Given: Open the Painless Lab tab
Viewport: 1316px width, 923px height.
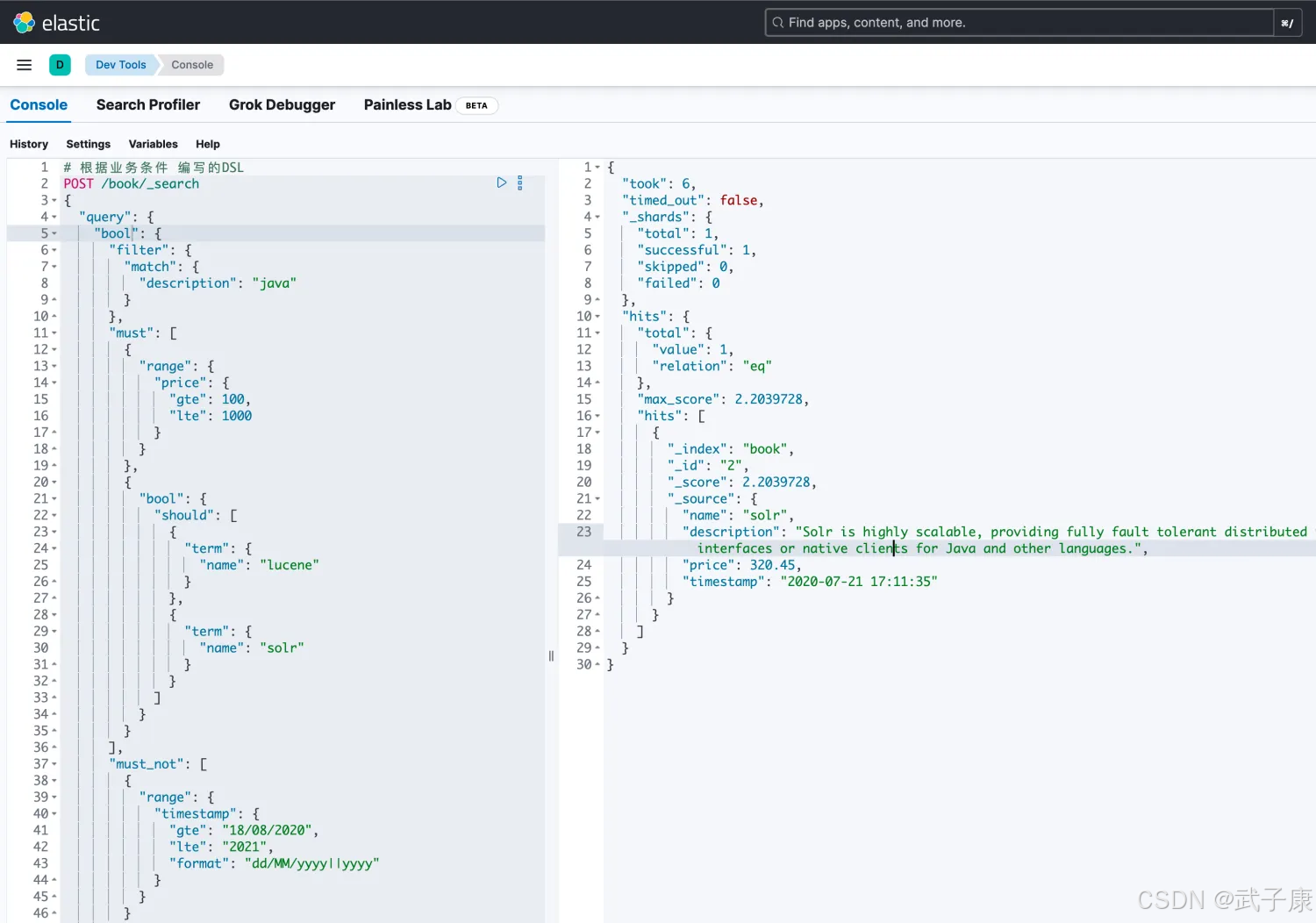Looking at the screenshot, I should pyautogui.click(x=407, y=105).
